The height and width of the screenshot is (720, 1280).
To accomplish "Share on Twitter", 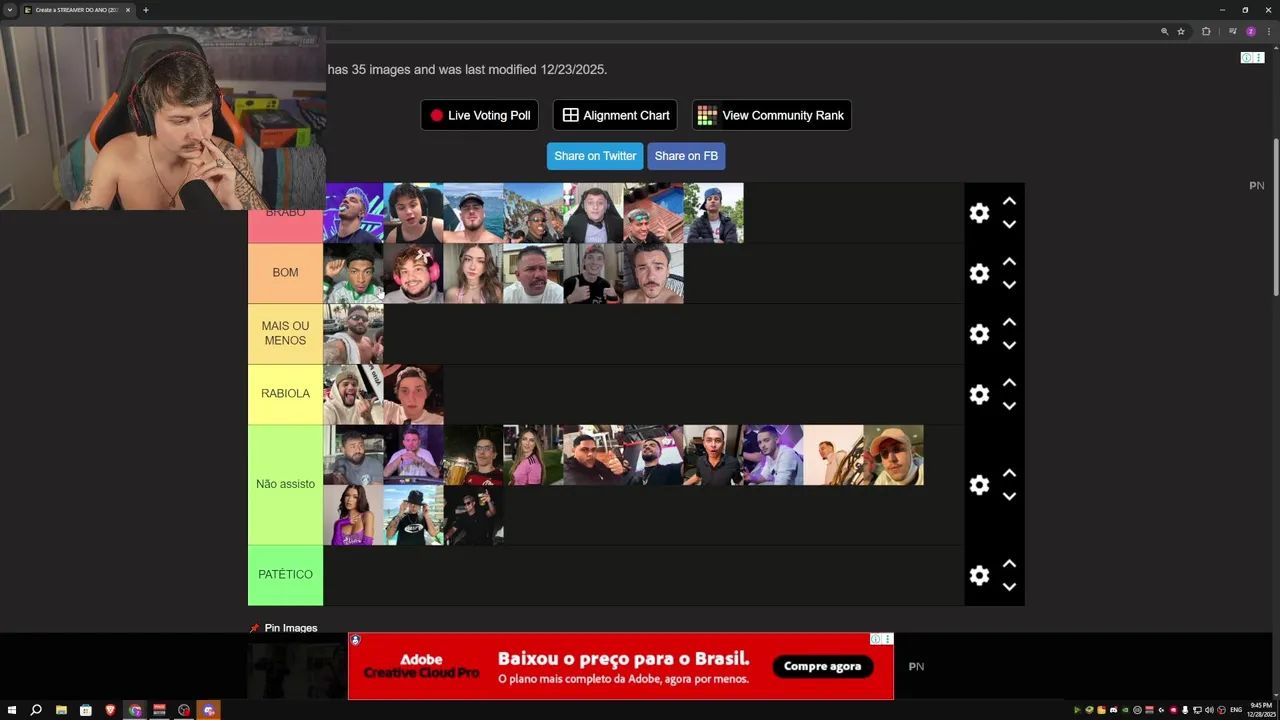I will click(x=595, y=156).
